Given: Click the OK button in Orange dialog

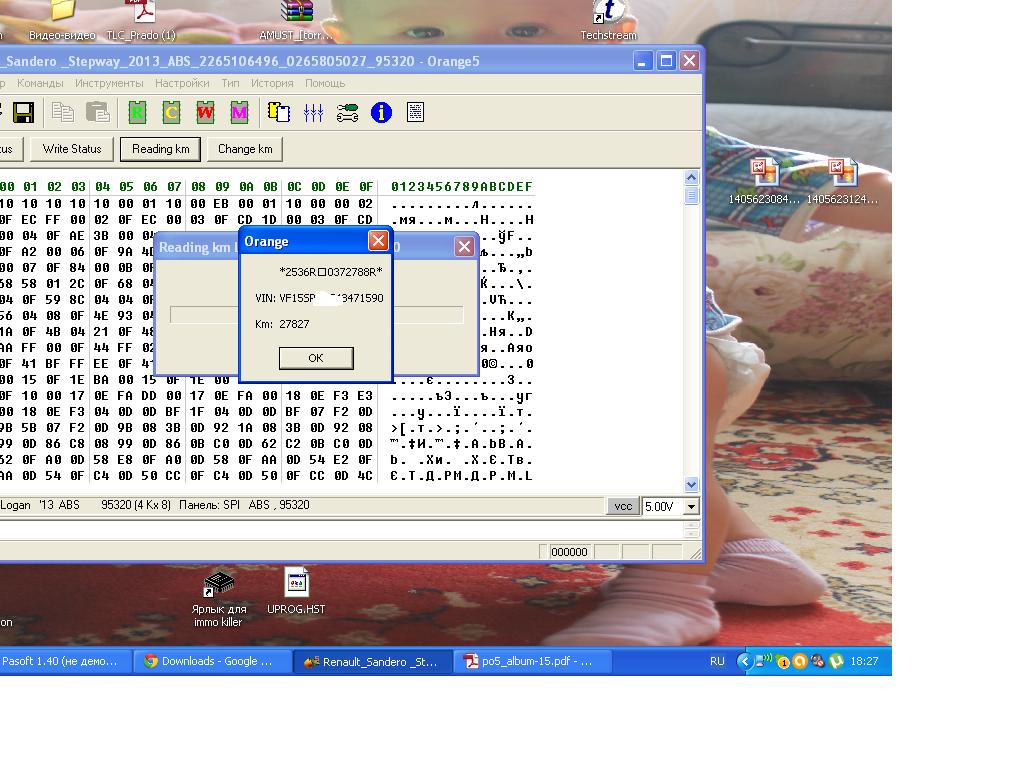Looking at the screenshot, I should (316, 358).
